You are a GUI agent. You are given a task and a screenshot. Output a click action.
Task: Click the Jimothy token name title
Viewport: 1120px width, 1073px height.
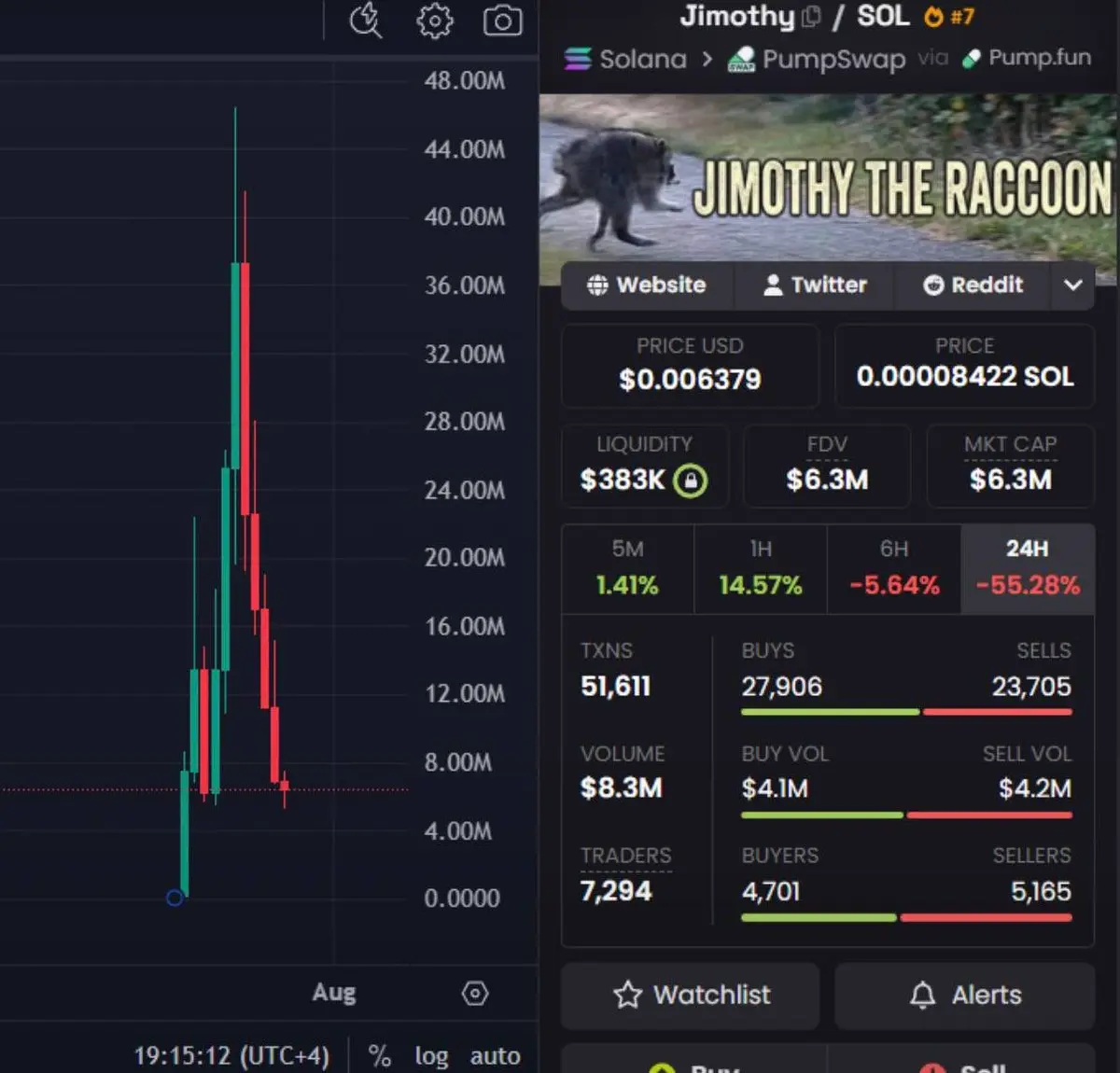pyautogui.click(x=737, y=16)
